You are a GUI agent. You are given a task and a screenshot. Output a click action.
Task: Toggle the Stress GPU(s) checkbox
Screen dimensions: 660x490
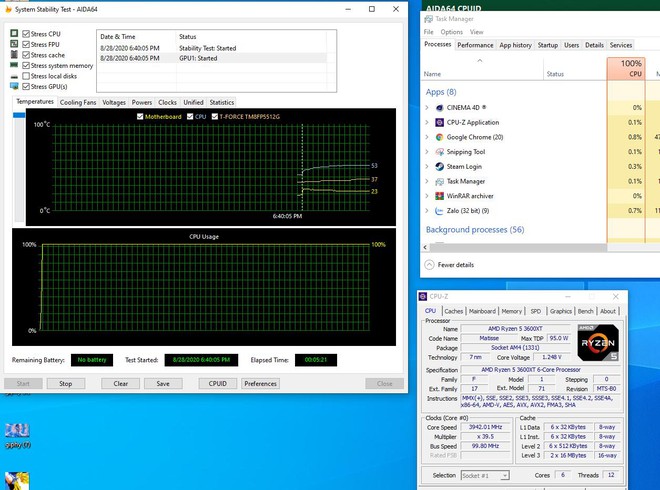26,86
